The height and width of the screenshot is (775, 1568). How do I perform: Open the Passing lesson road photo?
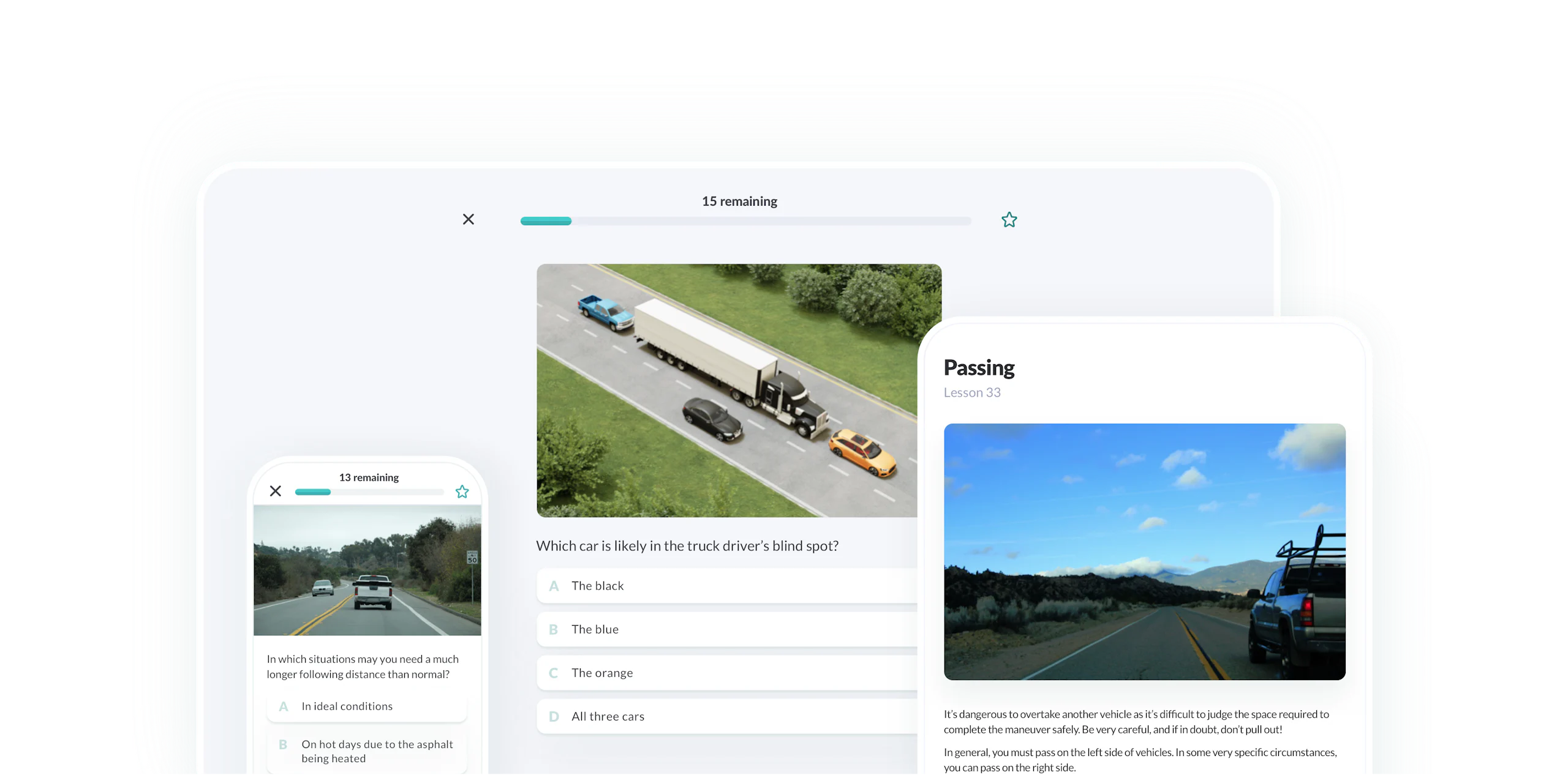click(x=1144, y=552)
